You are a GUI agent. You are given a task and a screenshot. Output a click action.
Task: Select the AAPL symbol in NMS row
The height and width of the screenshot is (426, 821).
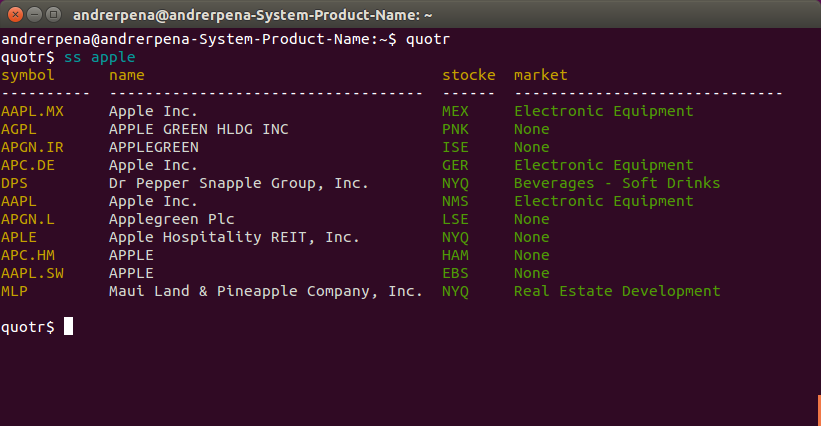pos(19,201)
